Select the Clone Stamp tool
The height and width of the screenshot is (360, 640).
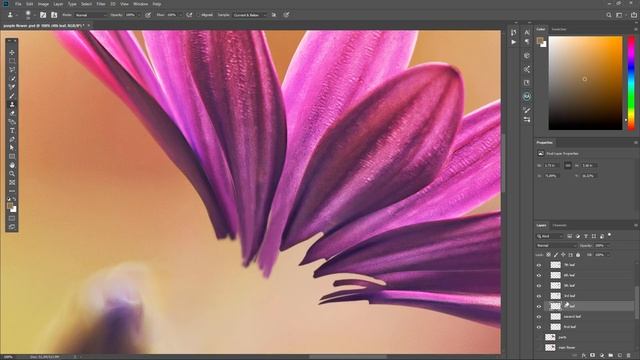[12, 104]
